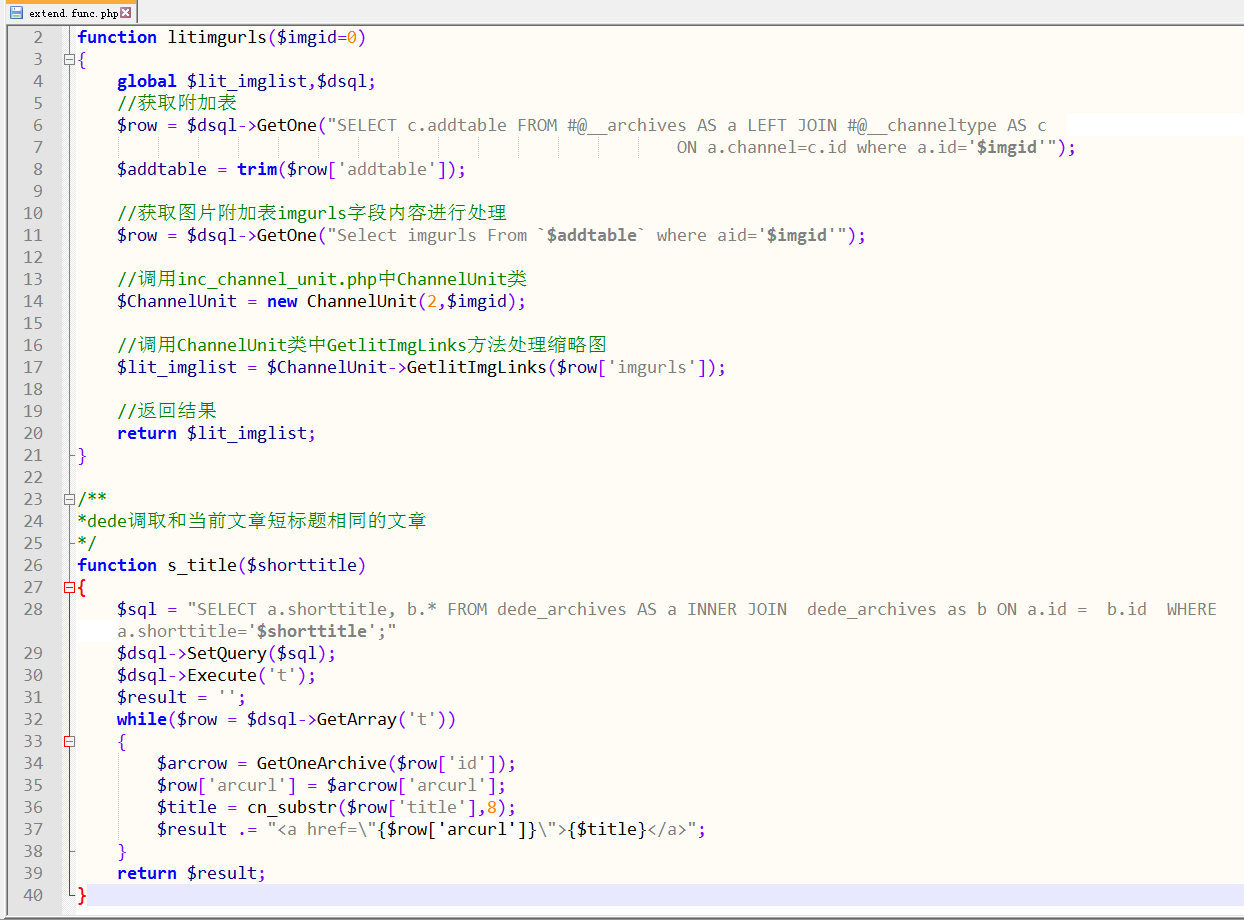Click line number 40 in the margin
The height and width of the screenshot is (921, 1244).
(33, 895)
